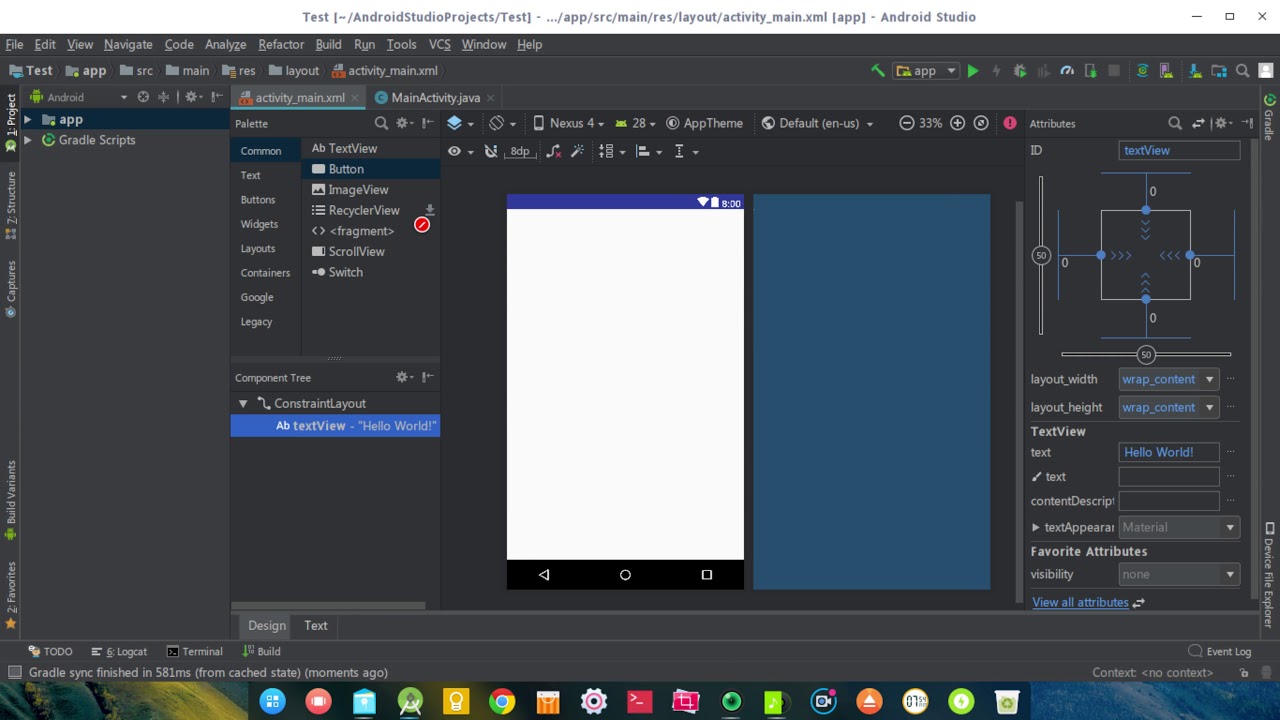Zoom out the design with minus icon
1280x720 pixels.
[906, 123]
